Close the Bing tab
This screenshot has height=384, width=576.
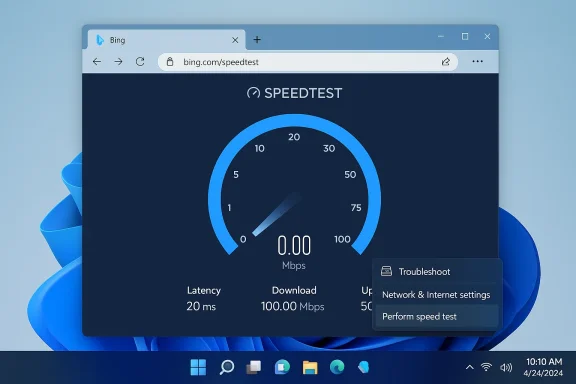pyautogui.click(x=235, y=40)
